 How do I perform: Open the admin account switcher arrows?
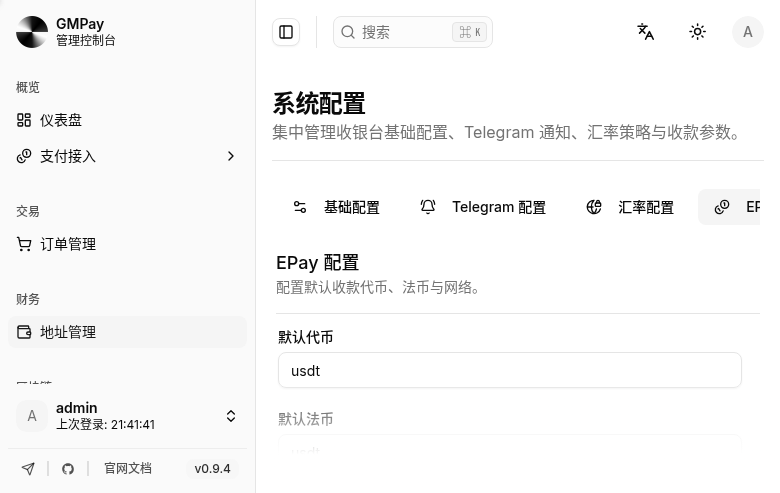231,416
